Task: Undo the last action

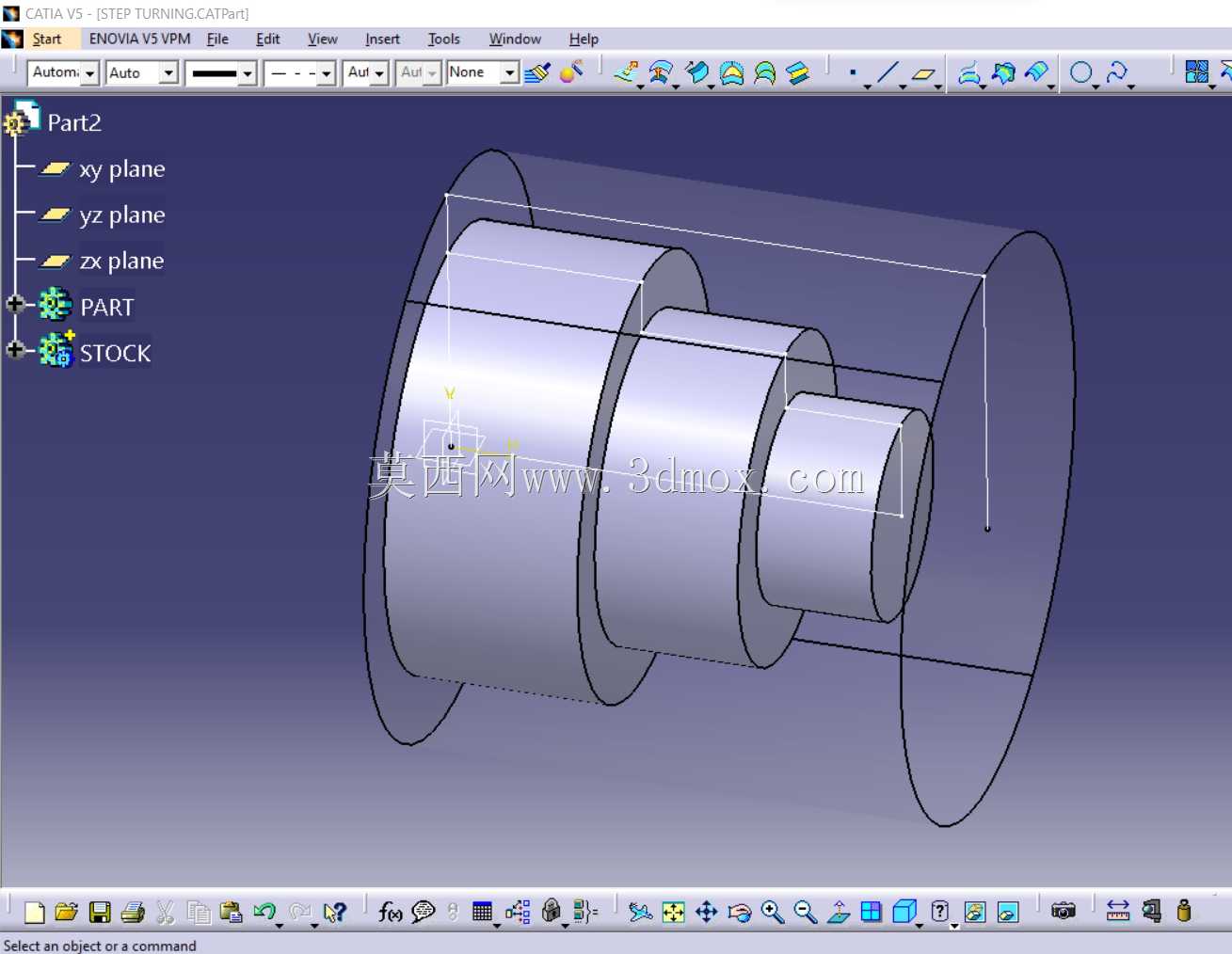Action: [x=264, y=912]
